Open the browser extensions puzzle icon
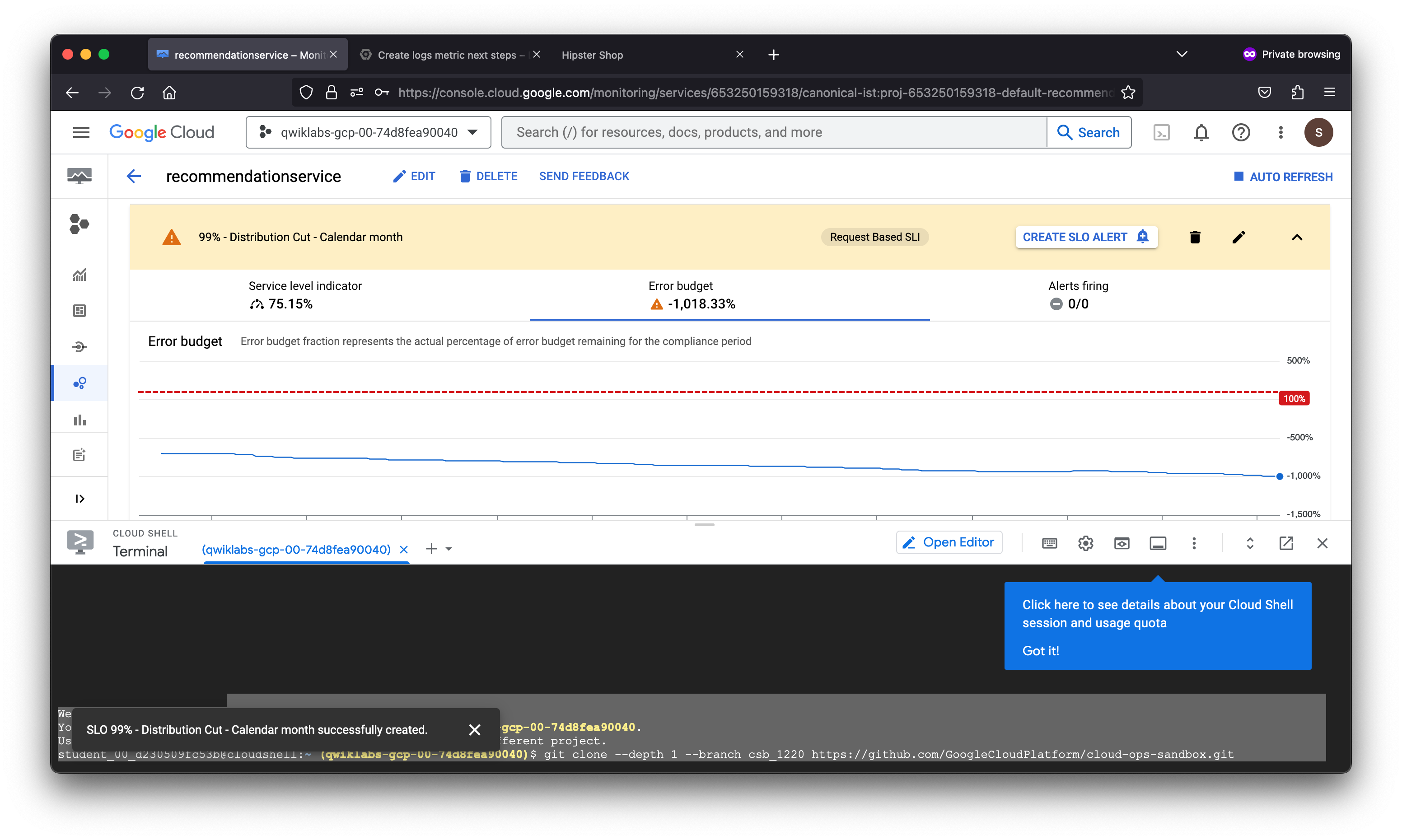1402x840 pixels. point(1297,92)
